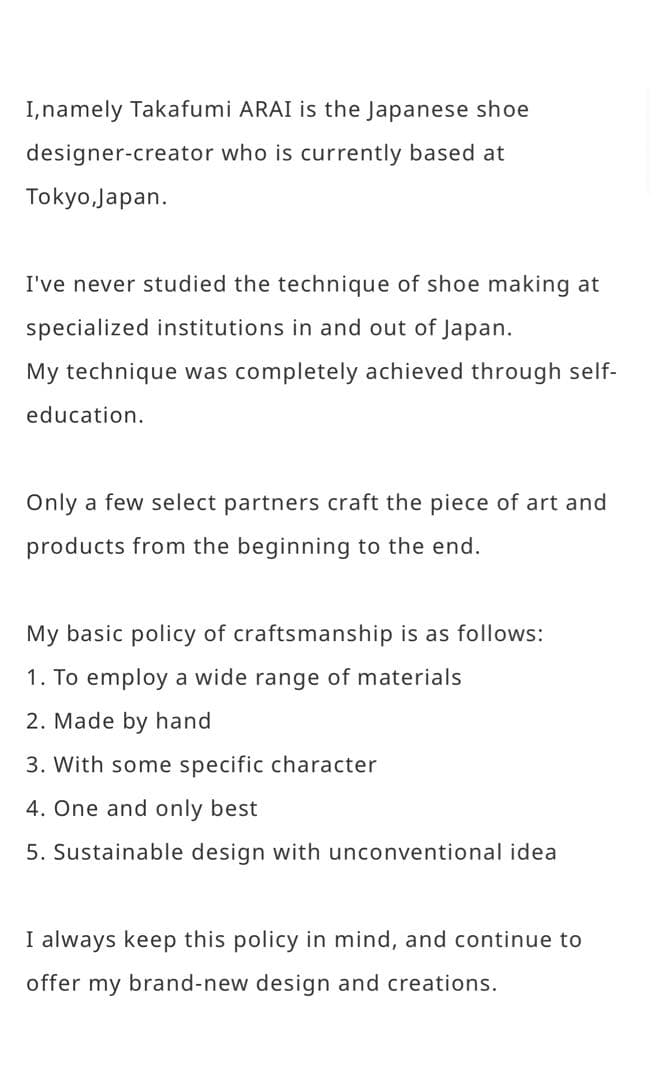Click the line "I always keep this policy"
The width and height of the screenshot is (656, 1080).
click(303, 940)
